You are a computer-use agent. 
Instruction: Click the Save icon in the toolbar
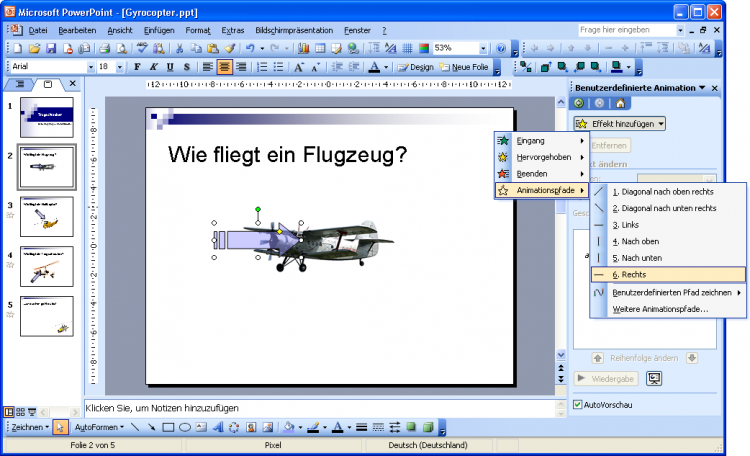point(50,48)
